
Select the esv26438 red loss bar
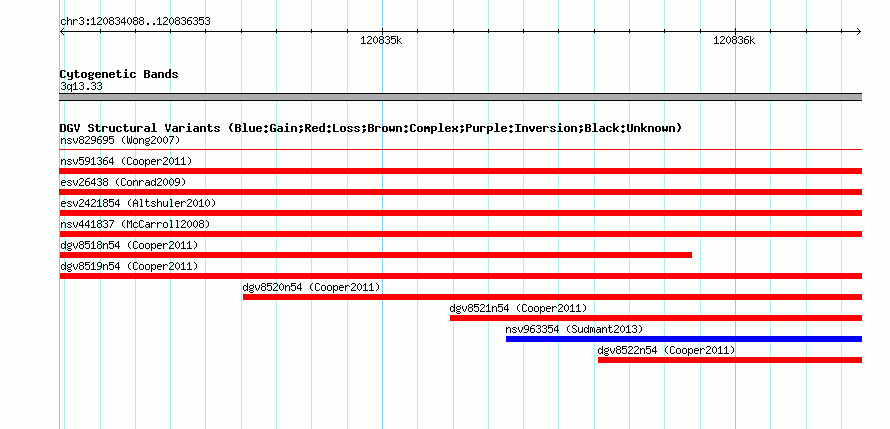pyautogui.click(x=461, y=192)
